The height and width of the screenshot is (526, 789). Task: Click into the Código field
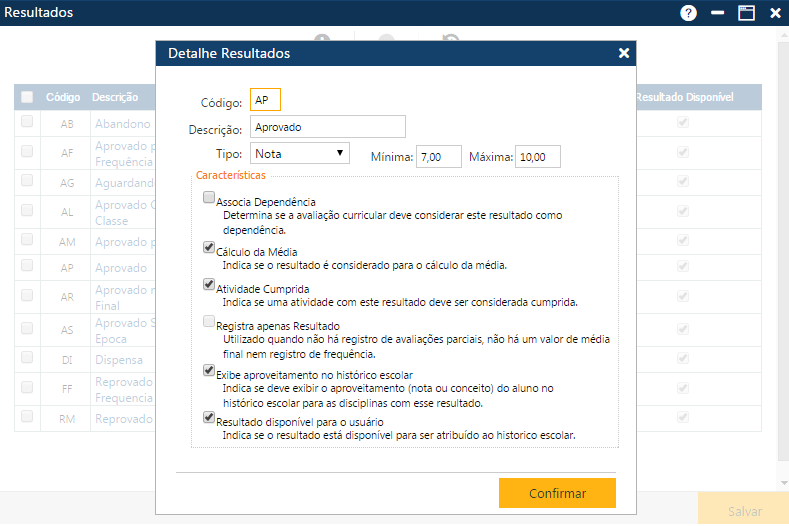pyautogui.click(x=266, y=100)
